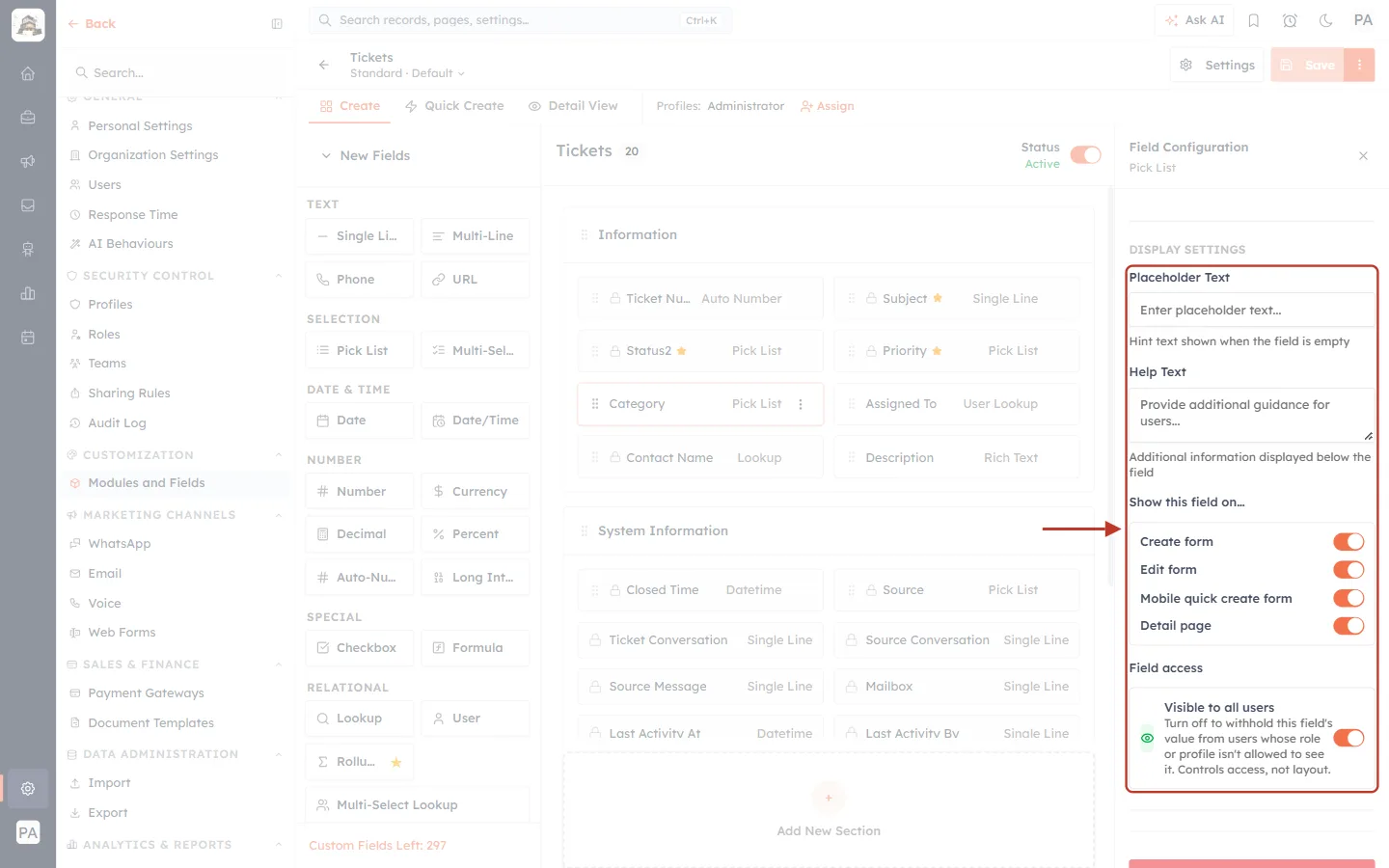Click the more options button beside Save
The height and width of the screenshot is (868, 1389).
[x=1359, y=65]
